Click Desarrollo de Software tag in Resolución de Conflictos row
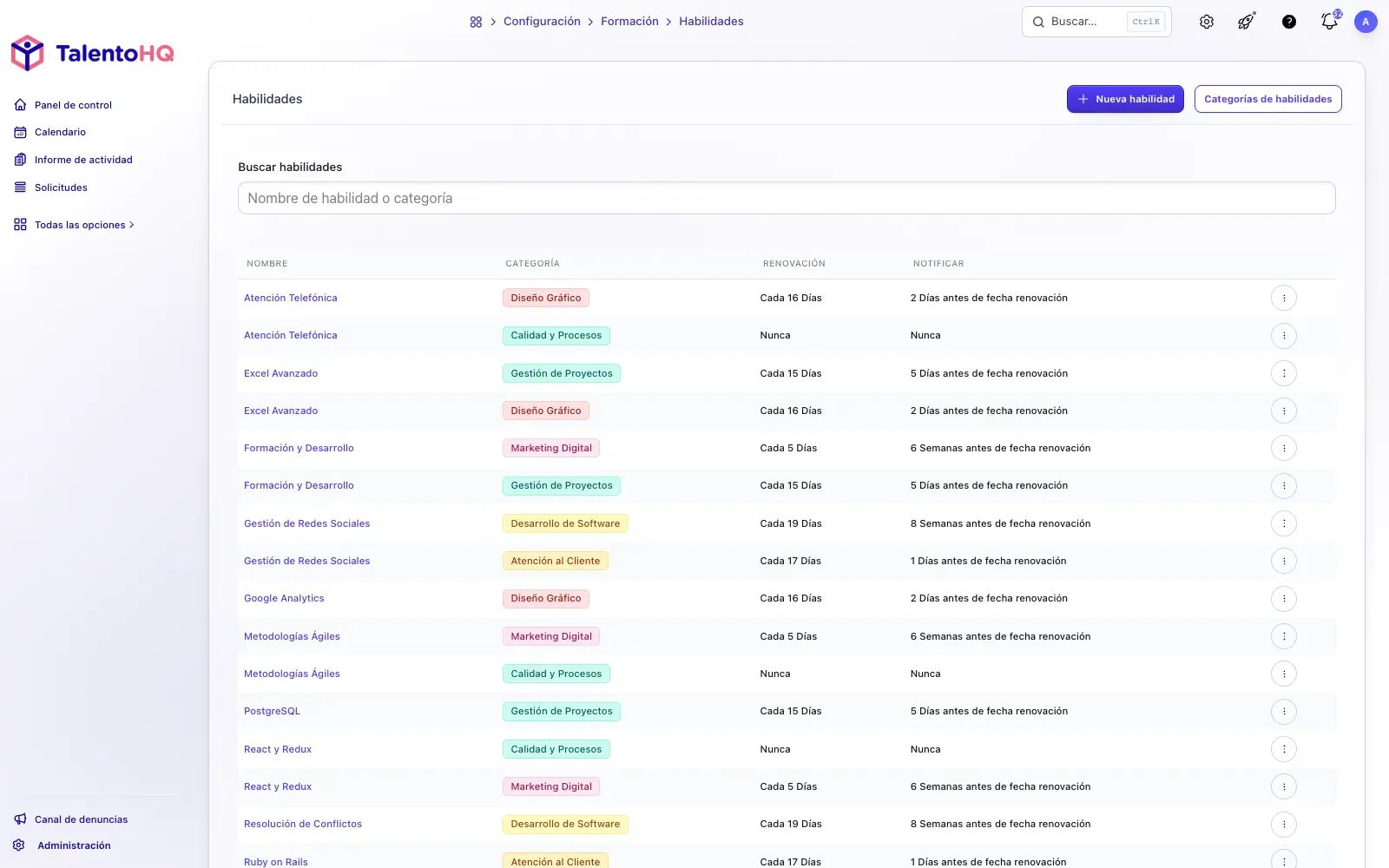This screenshot has width=1389, height=868. point(565,824)
